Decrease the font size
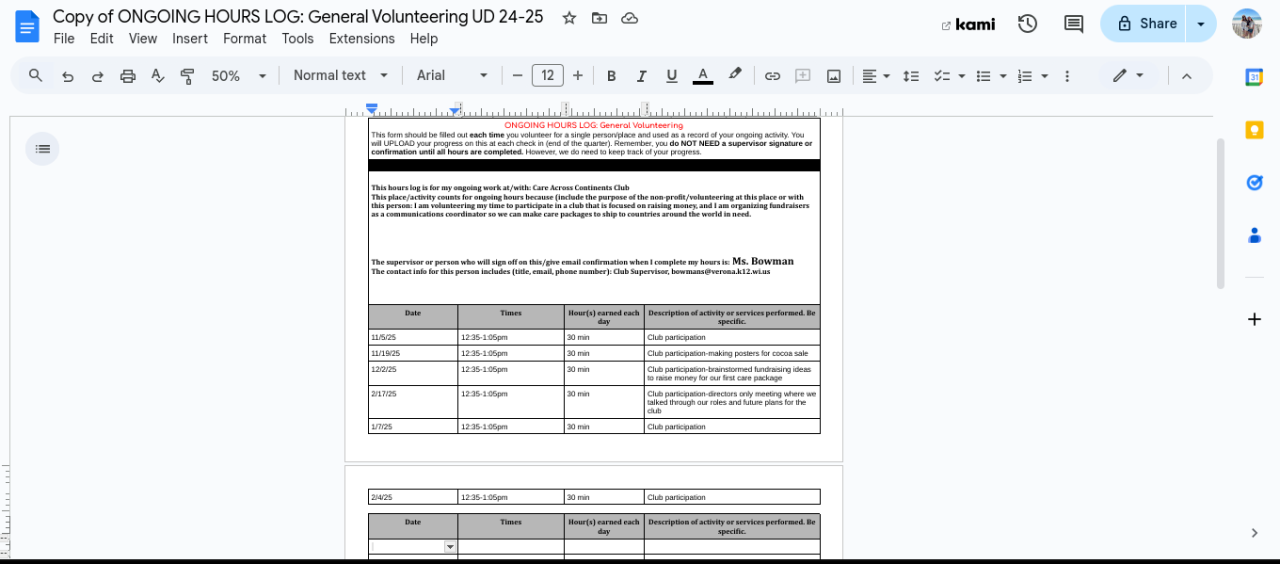Viewport: 1280px width, 564px height. (517, 76)
